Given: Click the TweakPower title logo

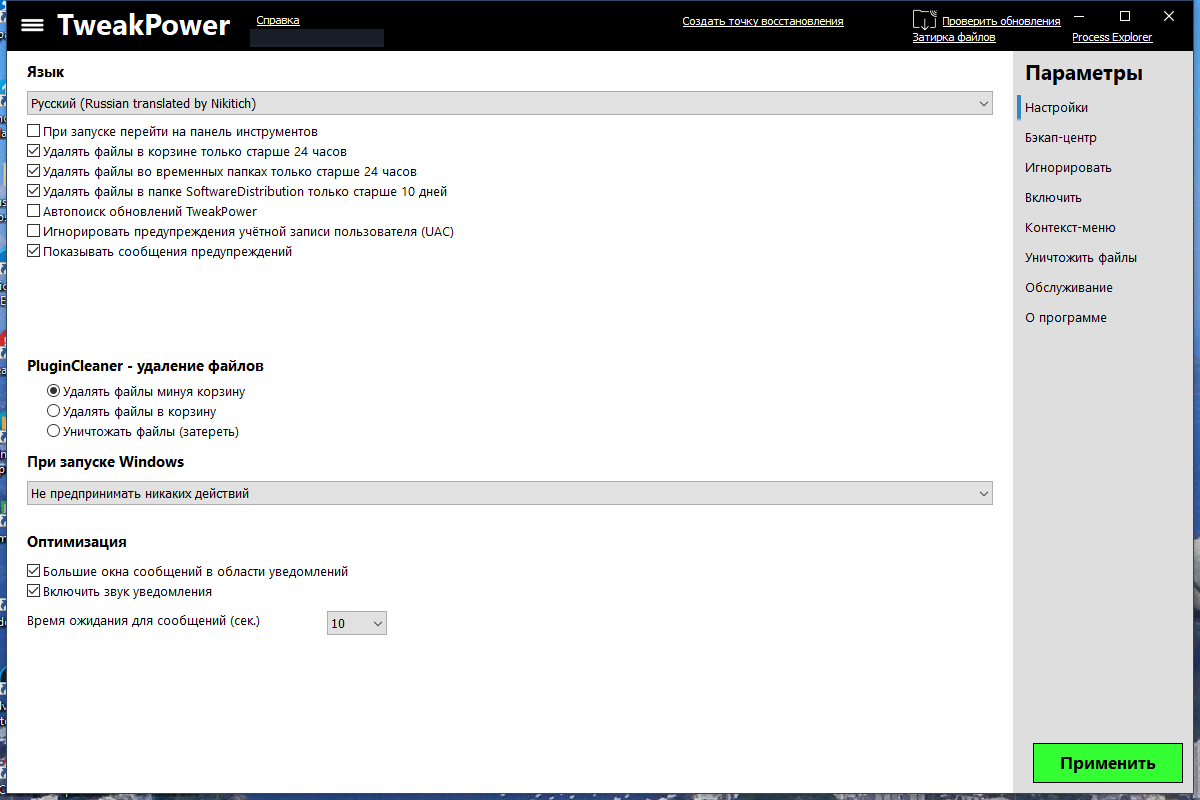Looking at the screenshot, I should tap(143, 25).
